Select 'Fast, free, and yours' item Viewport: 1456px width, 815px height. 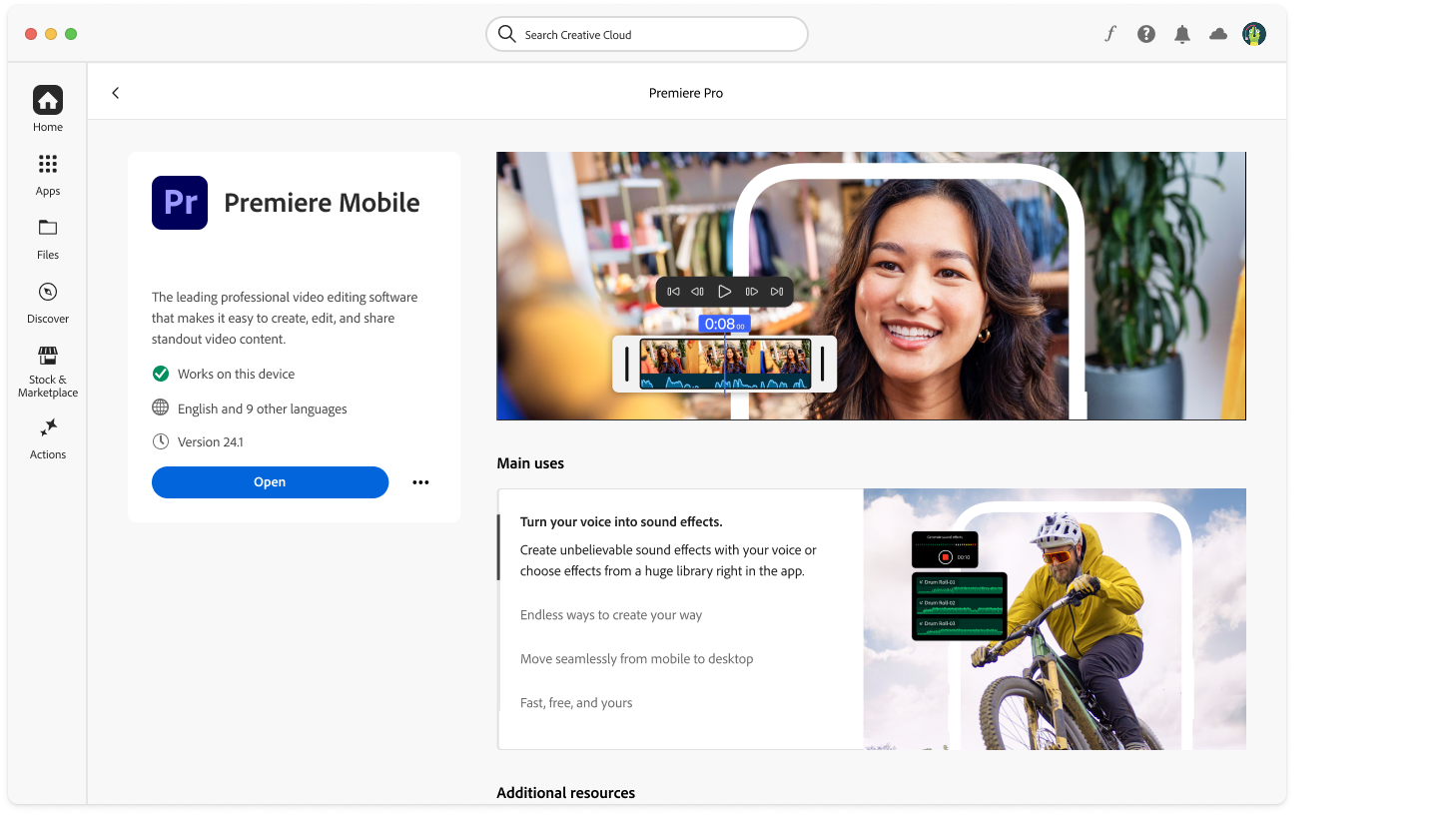click(576, 703)
